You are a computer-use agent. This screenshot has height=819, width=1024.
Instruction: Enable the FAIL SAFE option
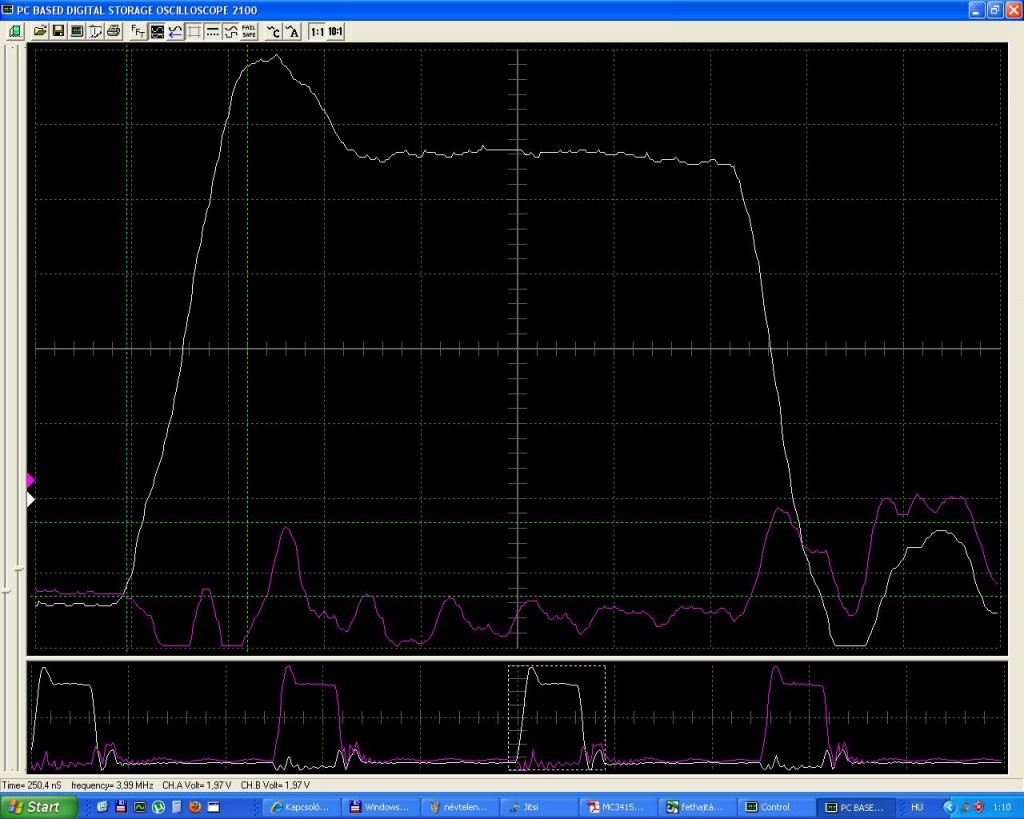coord(249,31)
